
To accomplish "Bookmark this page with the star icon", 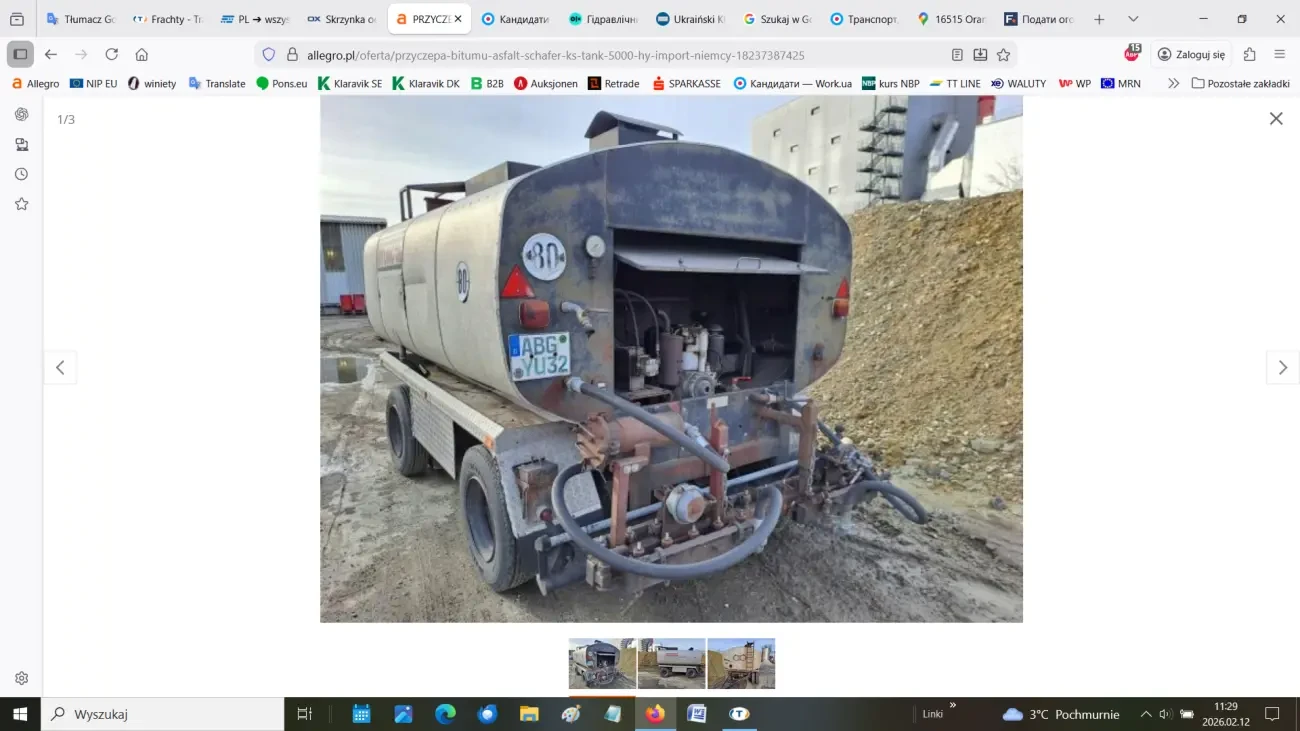I will click(1003, 55).
